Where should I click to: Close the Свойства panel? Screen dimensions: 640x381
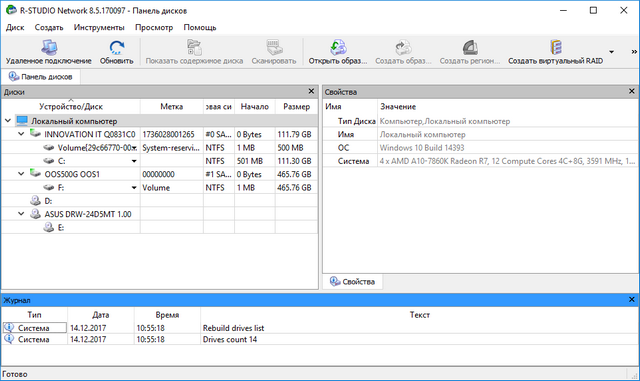click(632, 91)
